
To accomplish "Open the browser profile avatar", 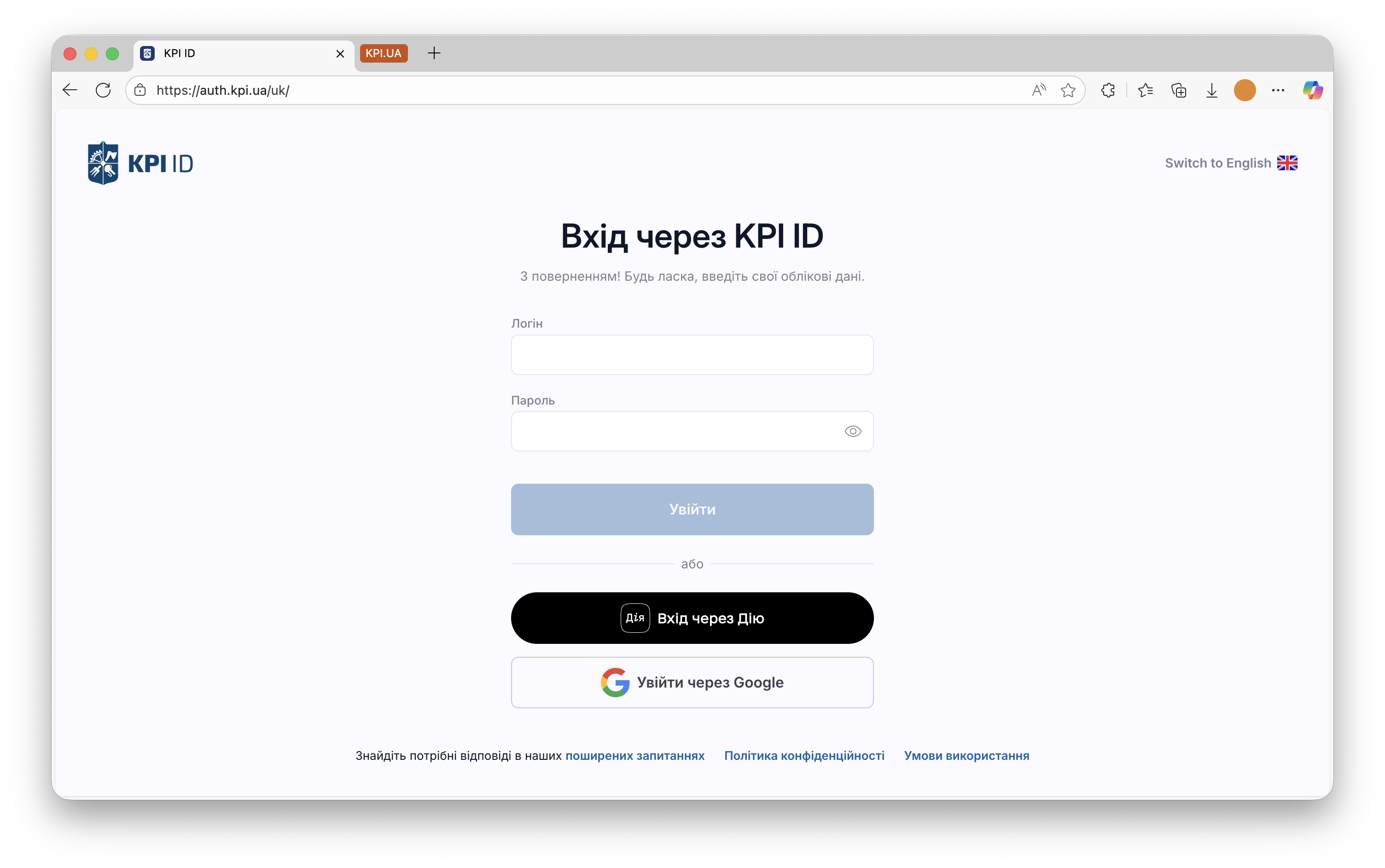I will point(1244,90).
